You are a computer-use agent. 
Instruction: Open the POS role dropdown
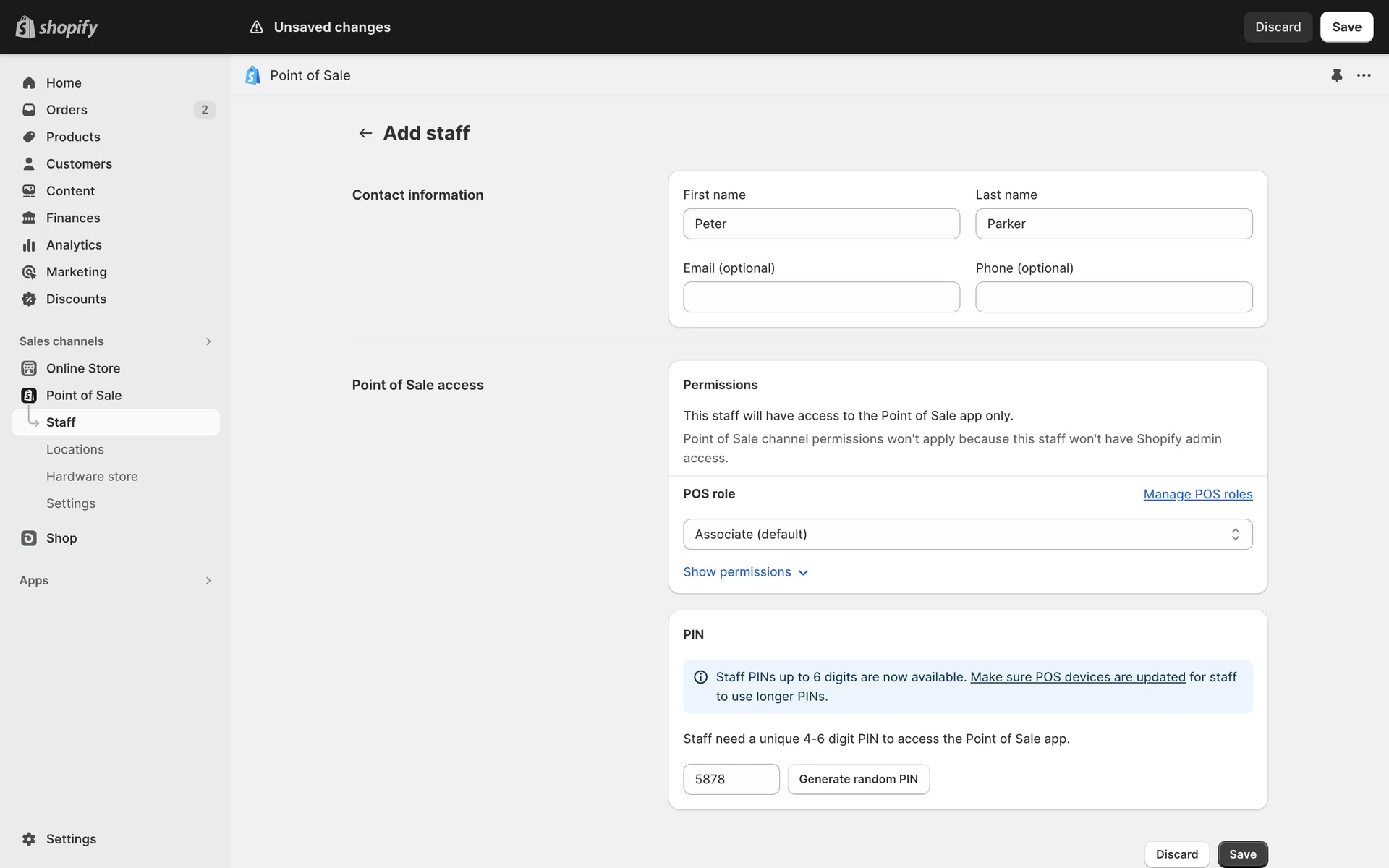967,535
